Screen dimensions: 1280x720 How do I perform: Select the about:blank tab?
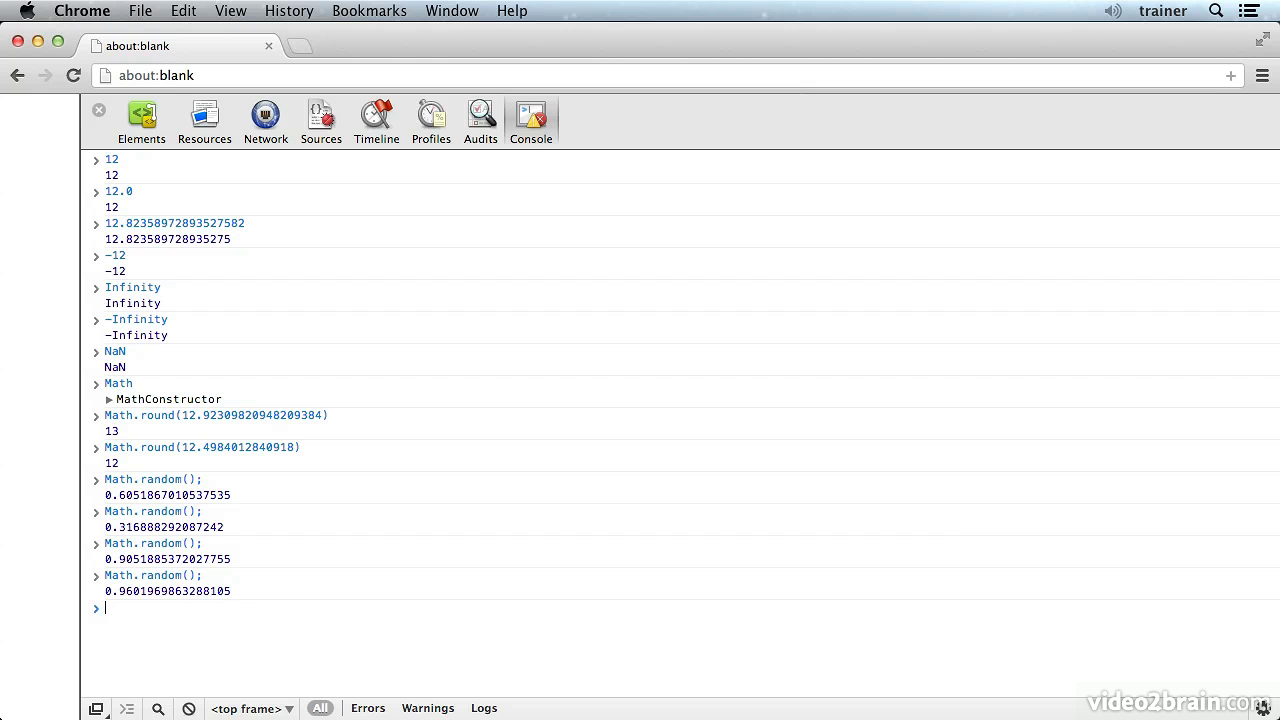click(180, 46)
